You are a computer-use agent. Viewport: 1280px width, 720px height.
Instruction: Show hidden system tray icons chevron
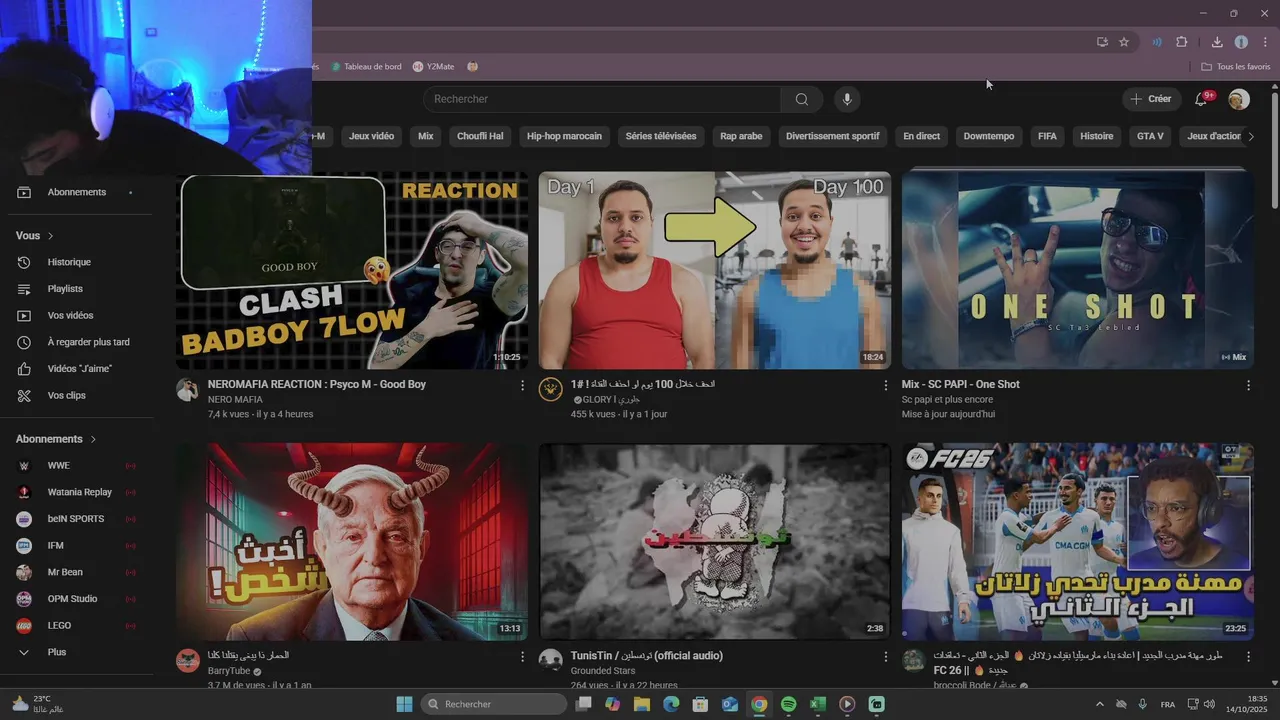1101,704
